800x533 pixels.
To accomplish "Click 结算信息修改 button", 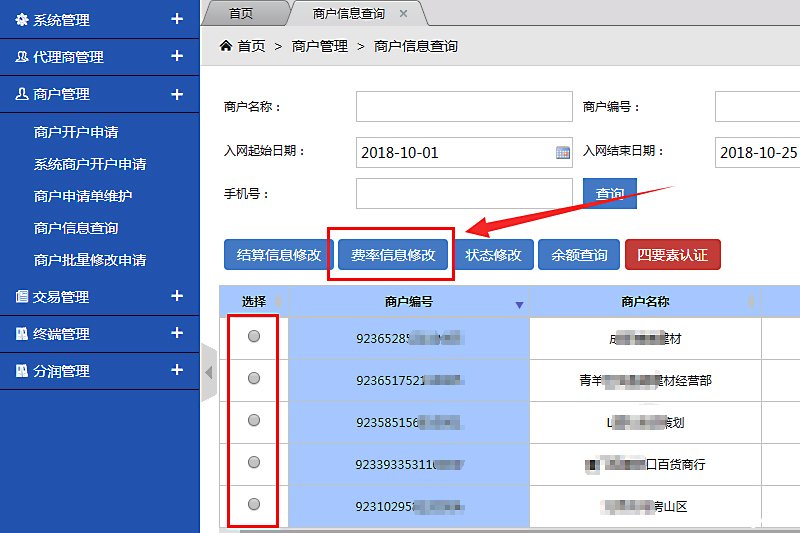I will pyautogui.click(x=279, y=255).
